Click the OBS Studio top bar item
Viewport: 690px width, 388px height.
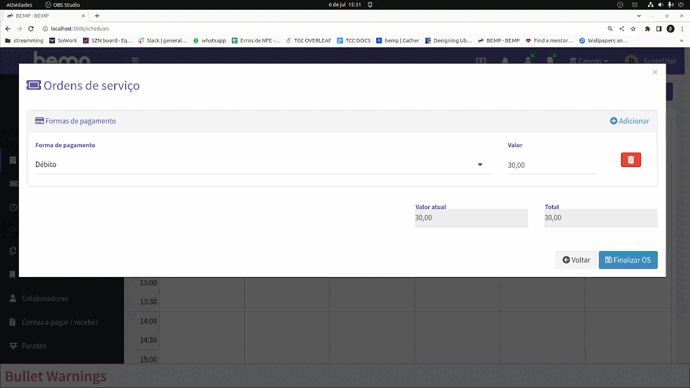click(x=62, y=5)
